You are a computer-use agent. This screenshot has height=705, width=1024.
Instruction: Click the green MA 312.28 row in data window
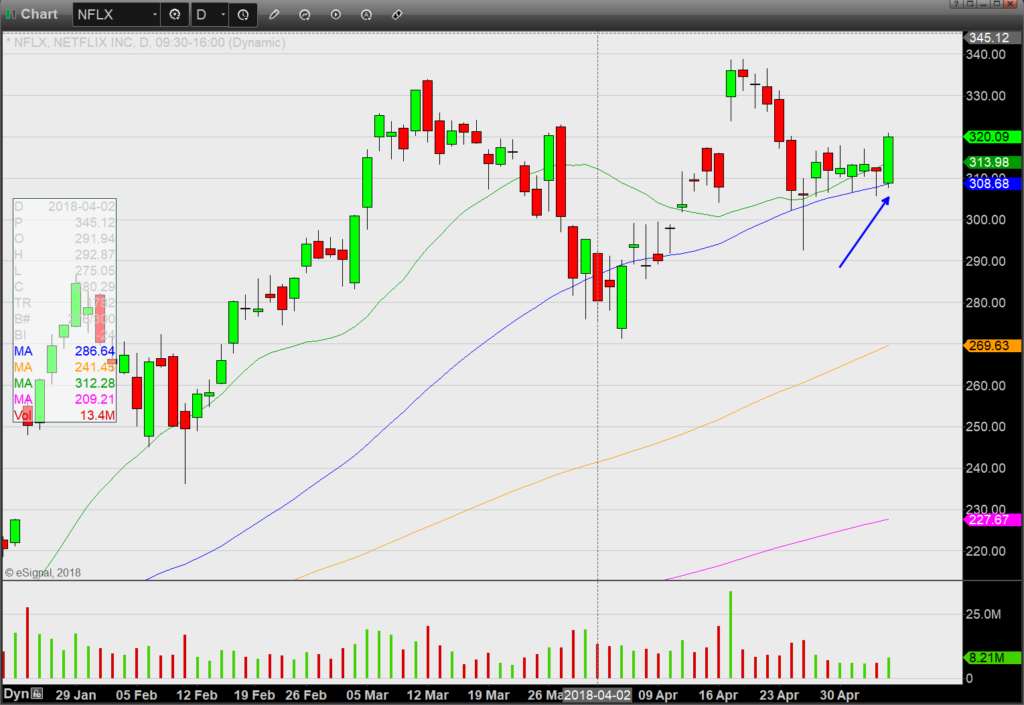[x=65, y=383]
